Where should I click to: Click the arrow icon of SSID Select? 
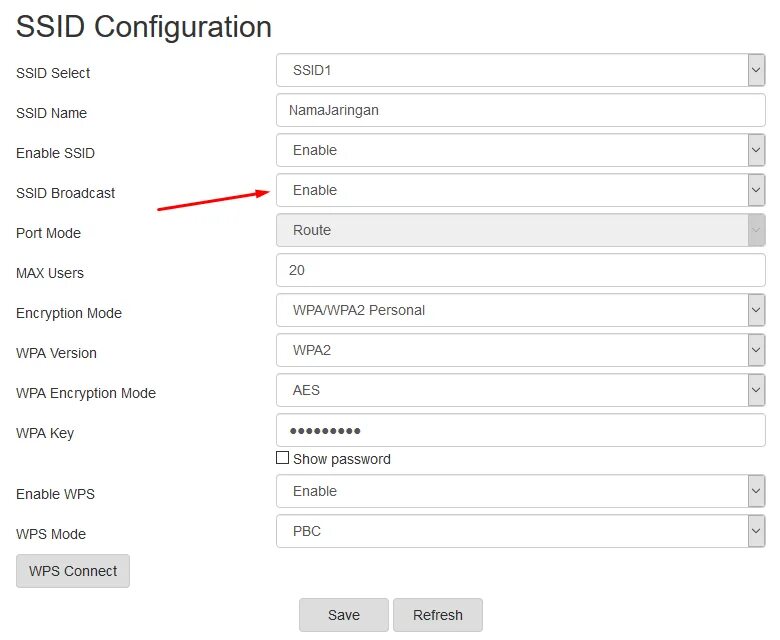tap(756, 71)
